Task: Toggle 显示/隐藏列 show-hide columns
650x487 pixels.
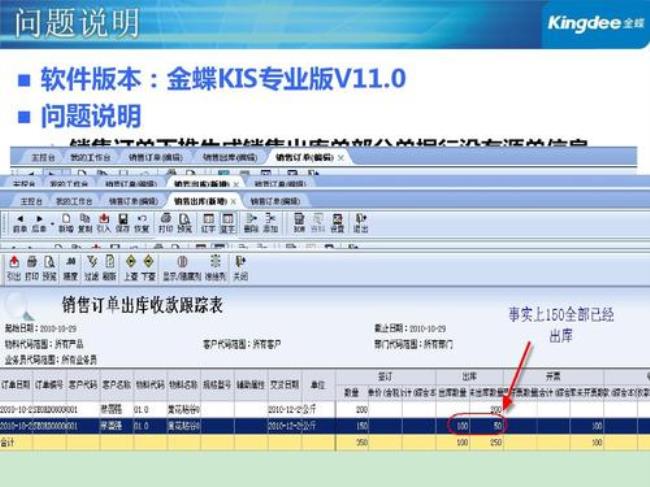Action: click(x=182, y=268)
